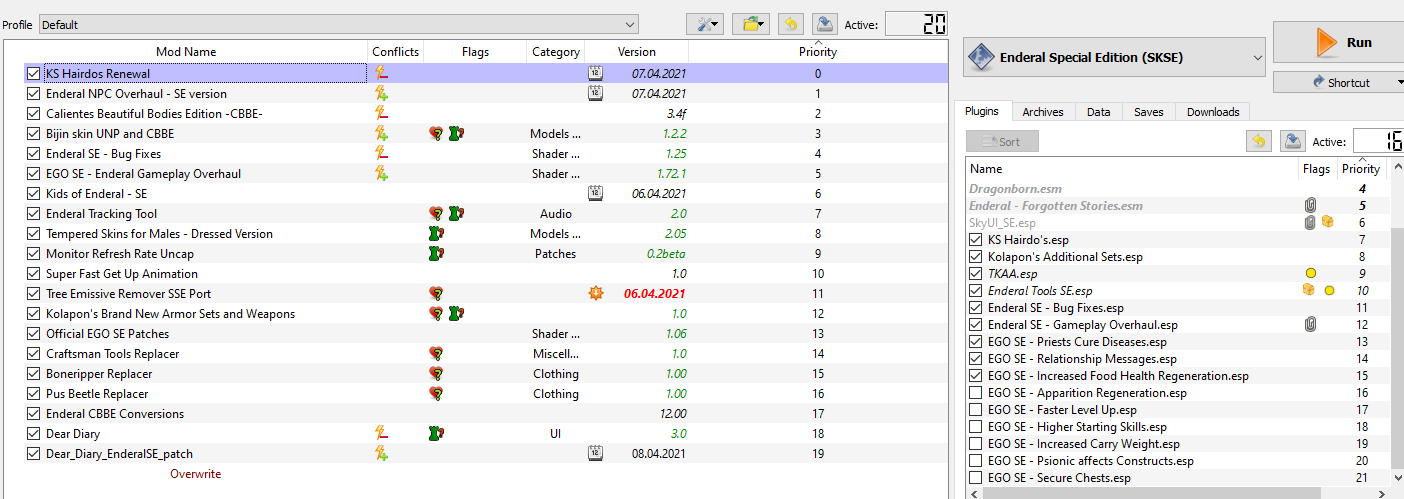Click the conflict icon on Dear Diary row
The image size is (1404, 499).
coord(381,433)
